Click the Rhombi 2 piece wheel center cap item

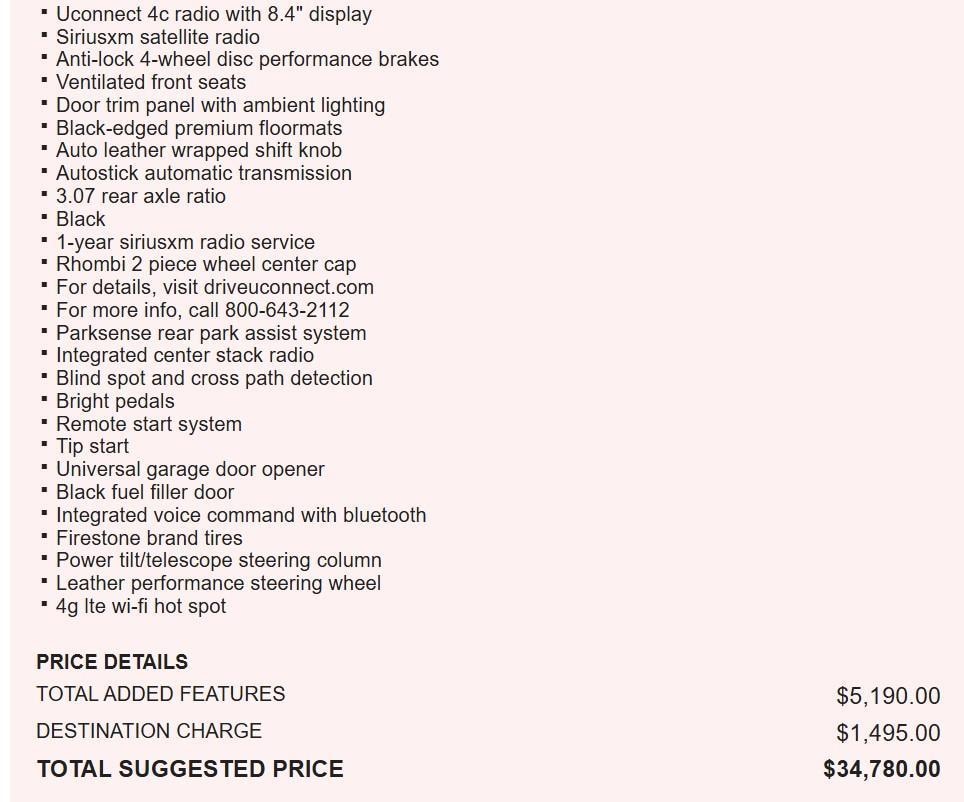pos(205,264)
